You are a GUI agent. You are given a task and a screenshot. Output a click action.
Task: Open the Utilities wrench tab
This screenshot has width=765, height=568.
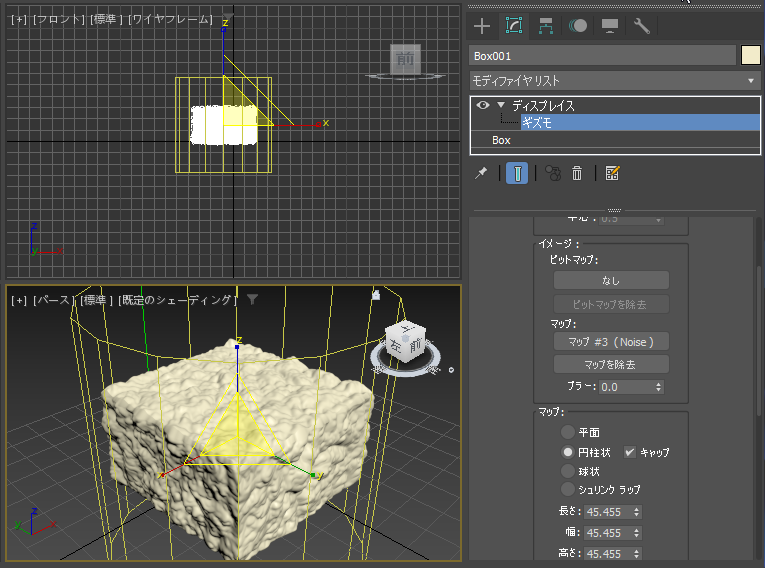tap(642, 26)
